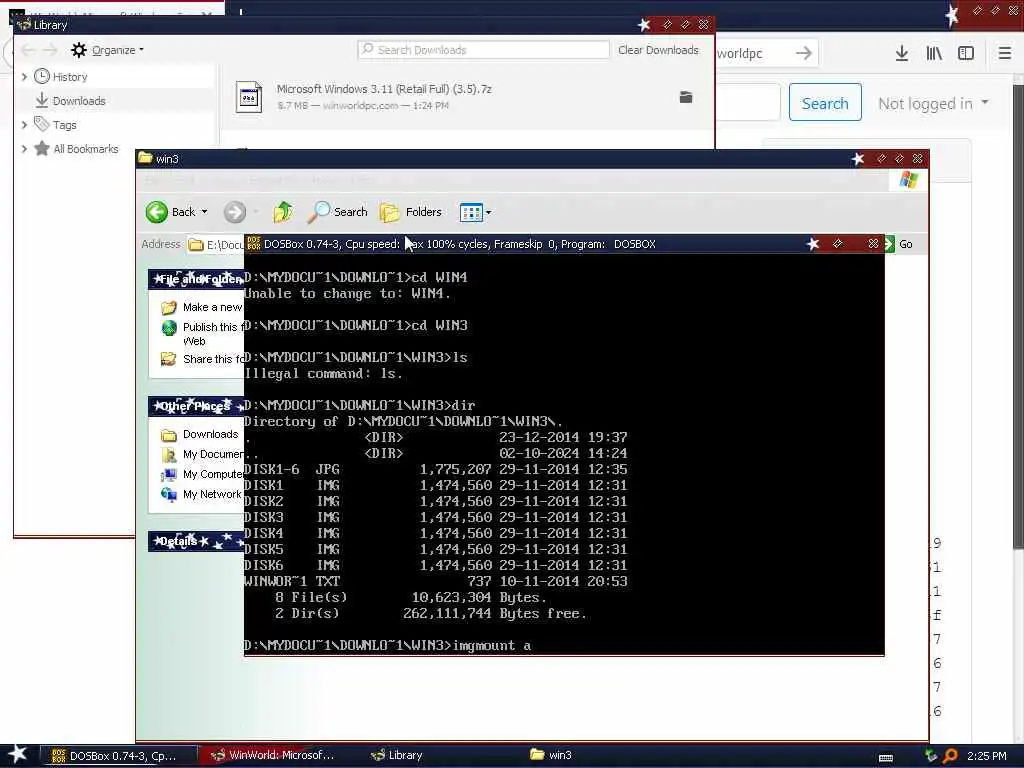
Task: Click Windows flag logo in win3 window
Action: (908, 180)
